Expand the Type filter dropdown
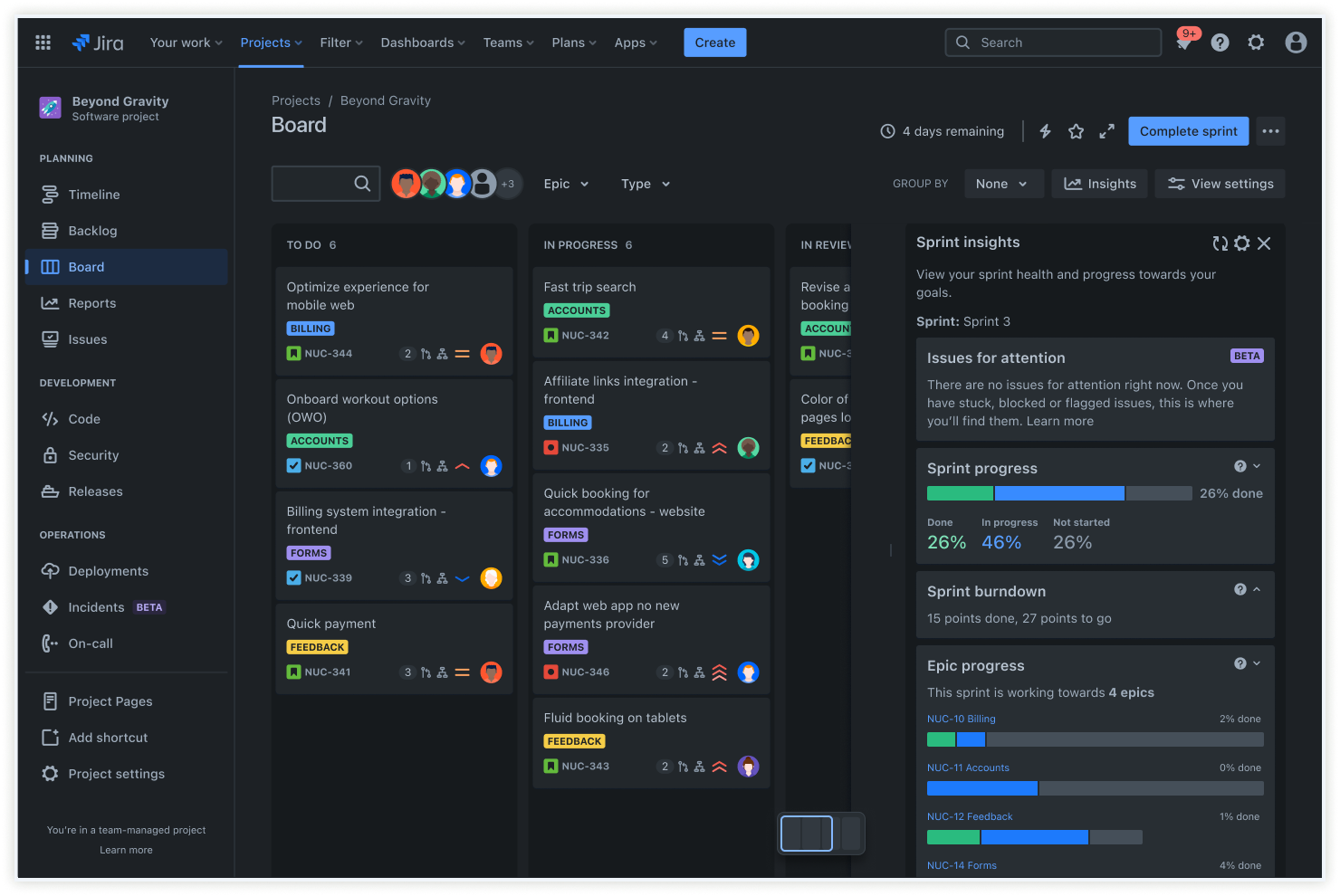1340x896 pixels. click(x=644, y=184)
